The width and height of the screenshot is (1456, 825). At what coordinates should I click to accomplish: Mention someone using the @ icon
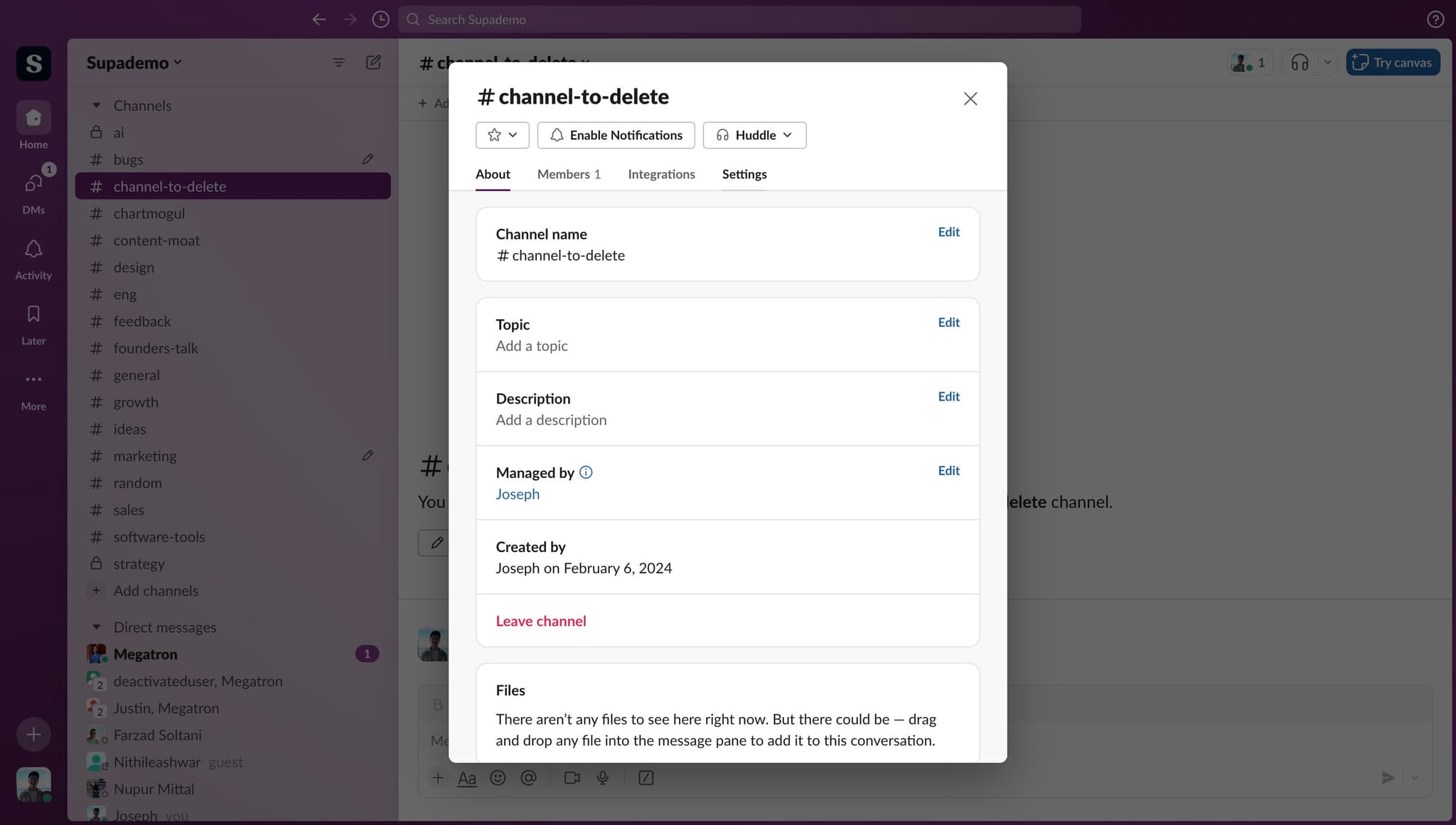coord(529,778)
